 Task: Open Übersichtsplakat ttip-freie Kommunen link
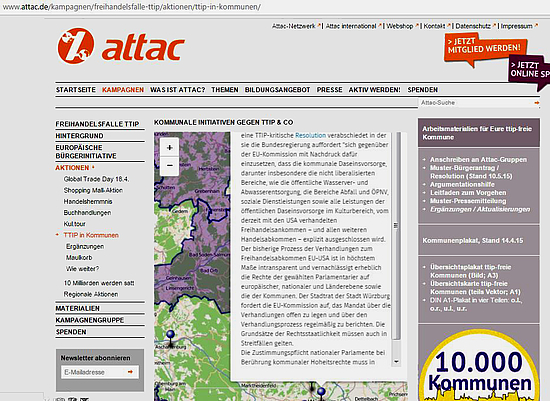[470, 271]
